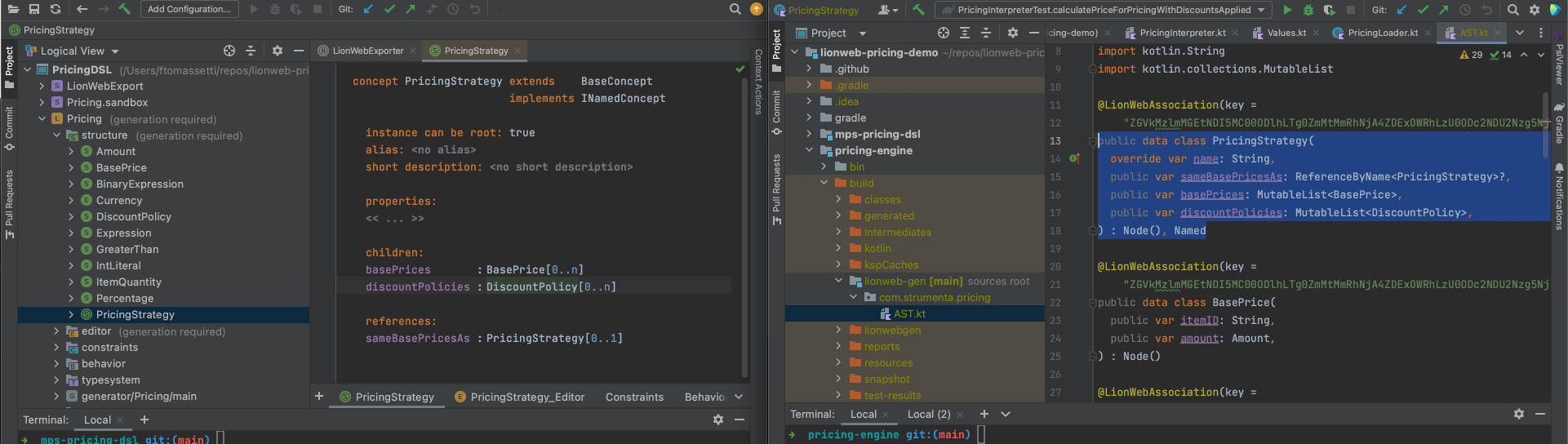Collapse build folder in IntelliJ project tree

click(x=824, y=183)
